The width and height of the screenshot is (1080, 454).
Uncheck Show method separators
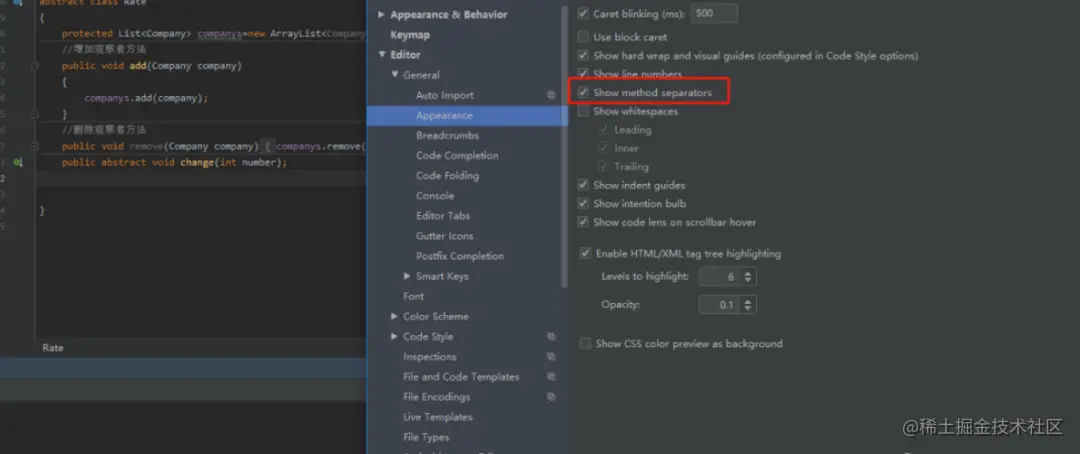point(584,92)
